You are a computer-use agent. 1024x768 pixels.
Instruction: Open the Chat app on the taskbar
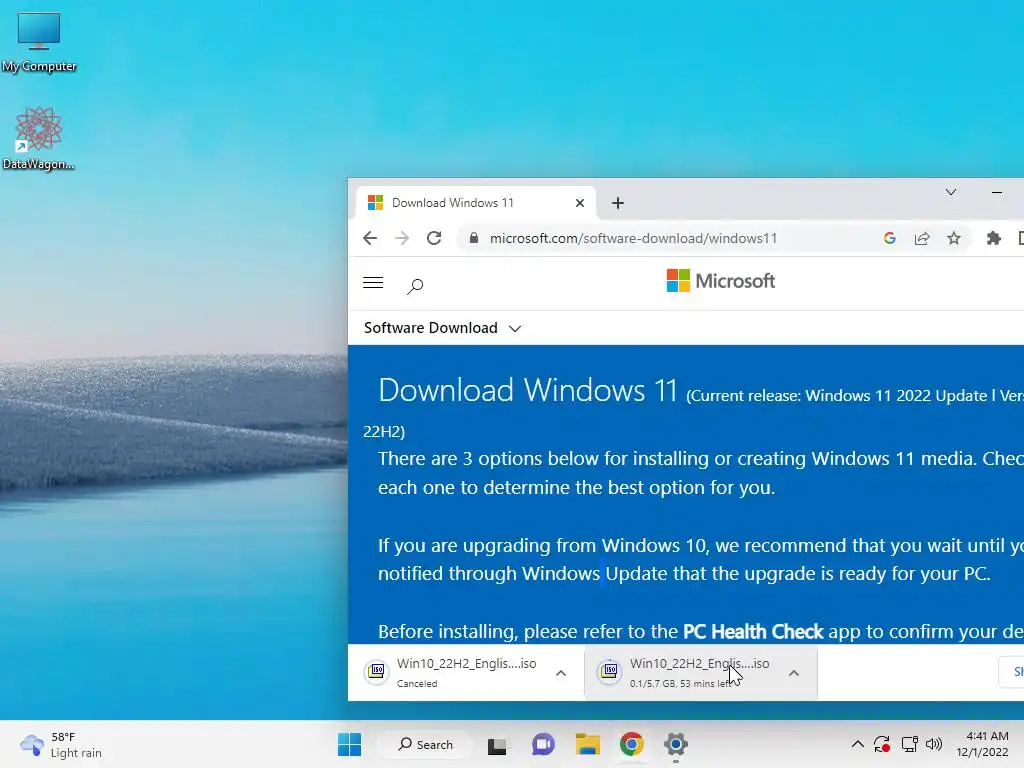tap(543, 744)
